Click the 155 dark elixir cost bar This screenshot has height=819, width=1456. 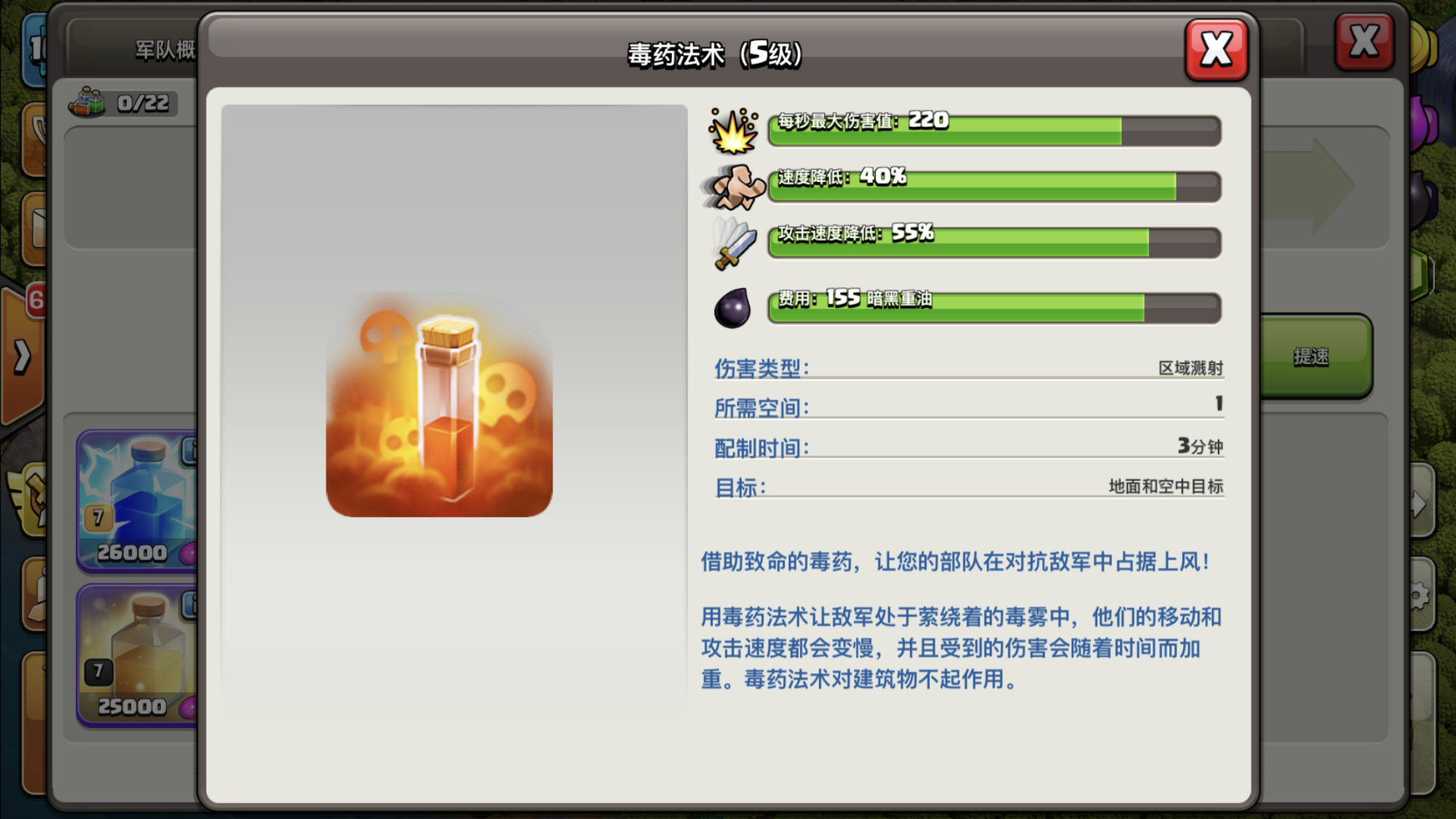point(994,308)
